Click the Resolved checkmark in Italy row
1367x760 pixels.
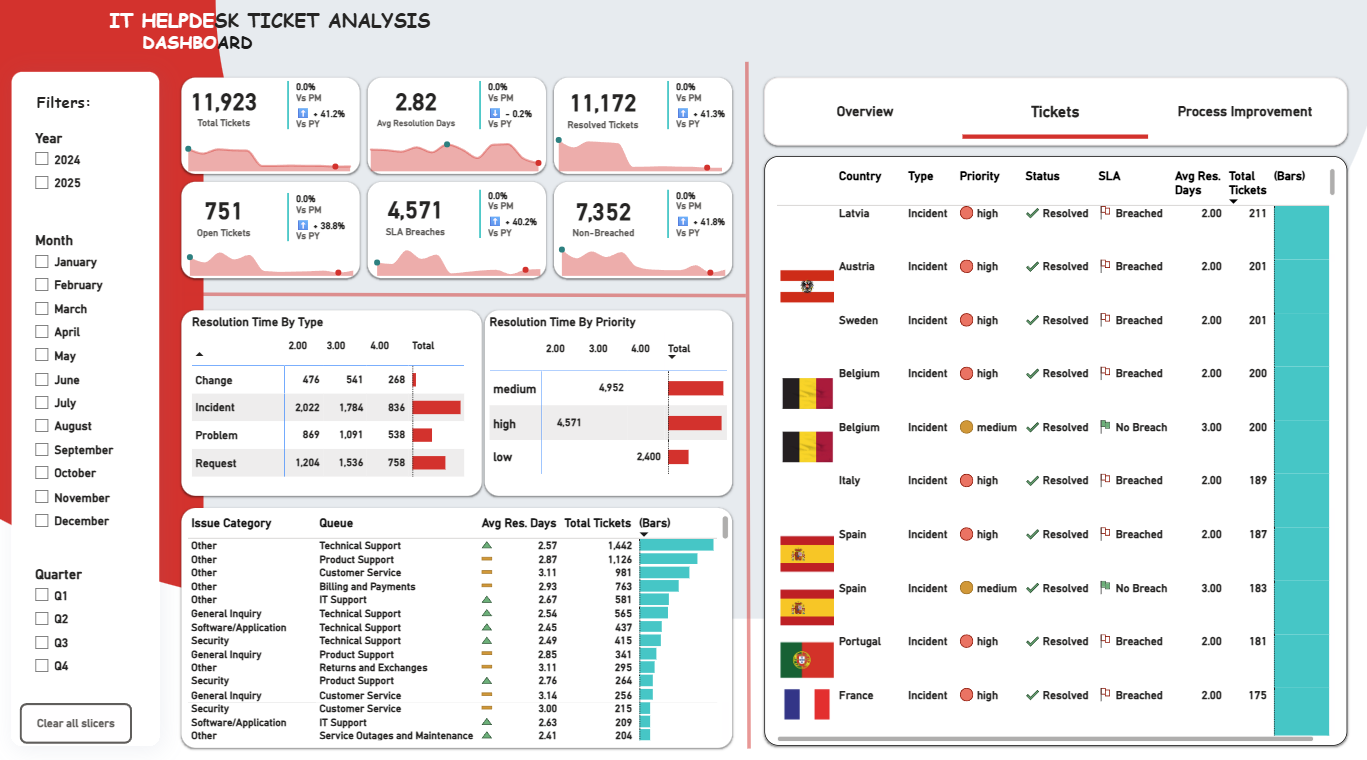pyautogui.click(x=1032, y=481)
